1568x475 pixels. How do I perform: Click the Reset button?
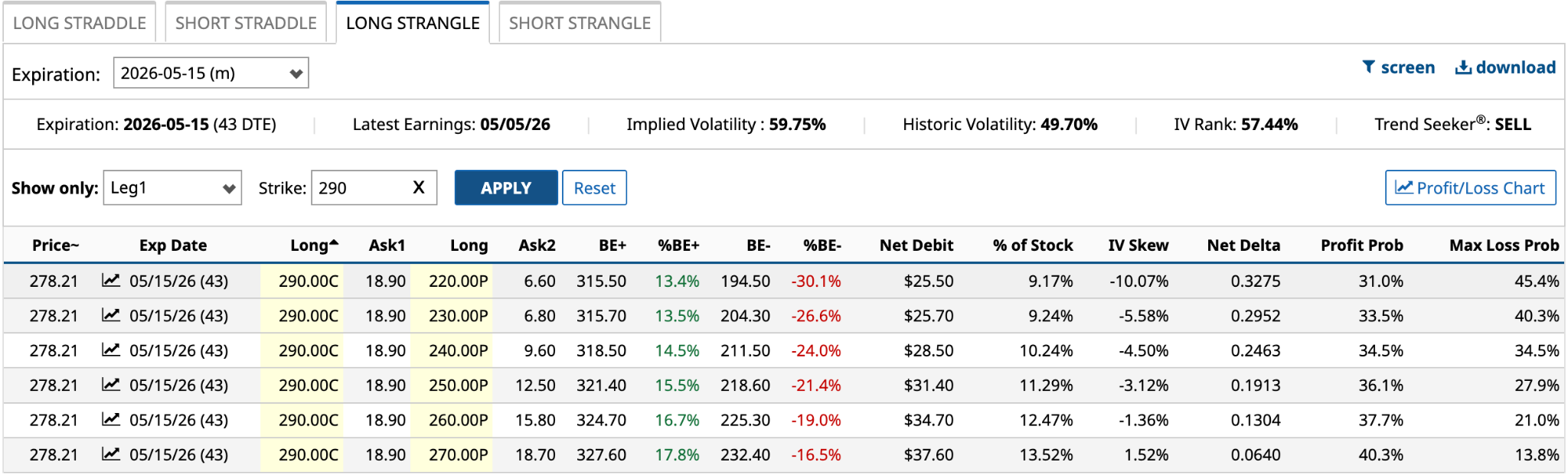coord(594,188)
